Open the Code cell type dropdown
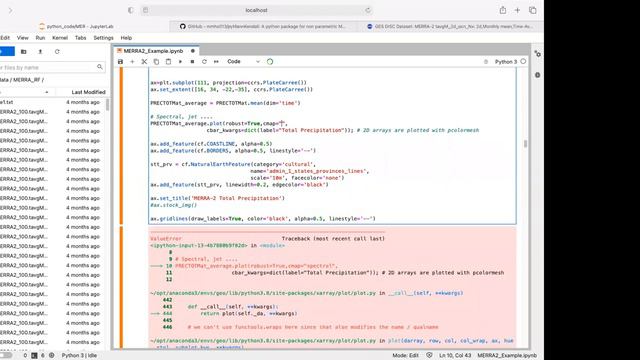Viewport: 640px width, 360px height. (243, 62)
